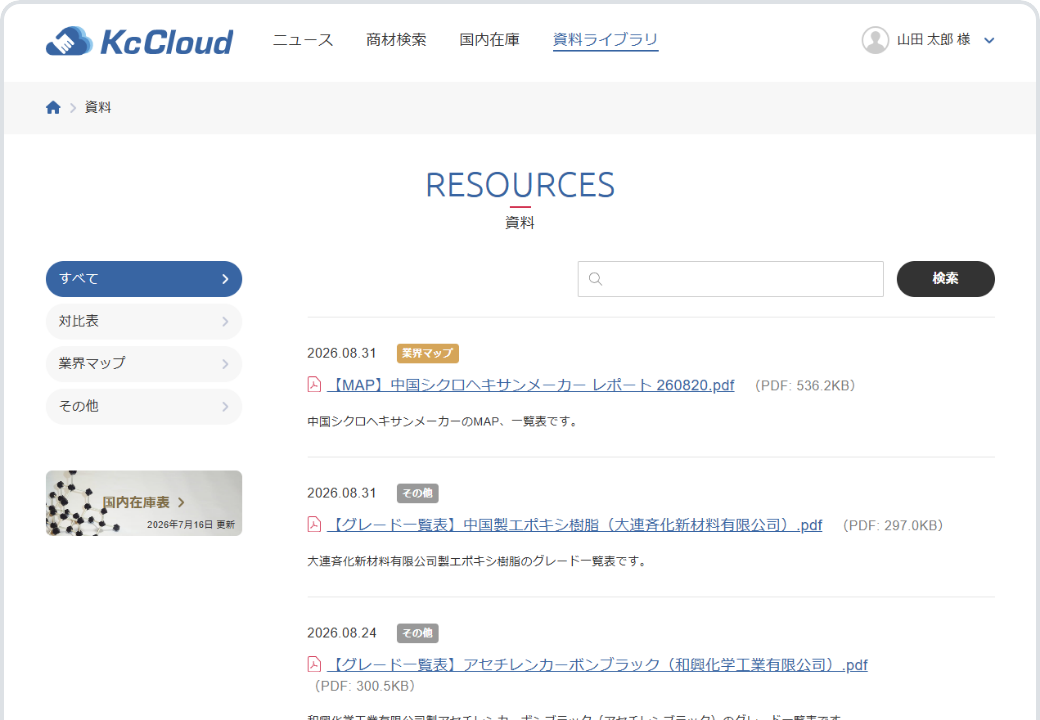This screenshot has width=1040, height=720.
Task: Click the 検索 button
Action: [x=945, y=278]
